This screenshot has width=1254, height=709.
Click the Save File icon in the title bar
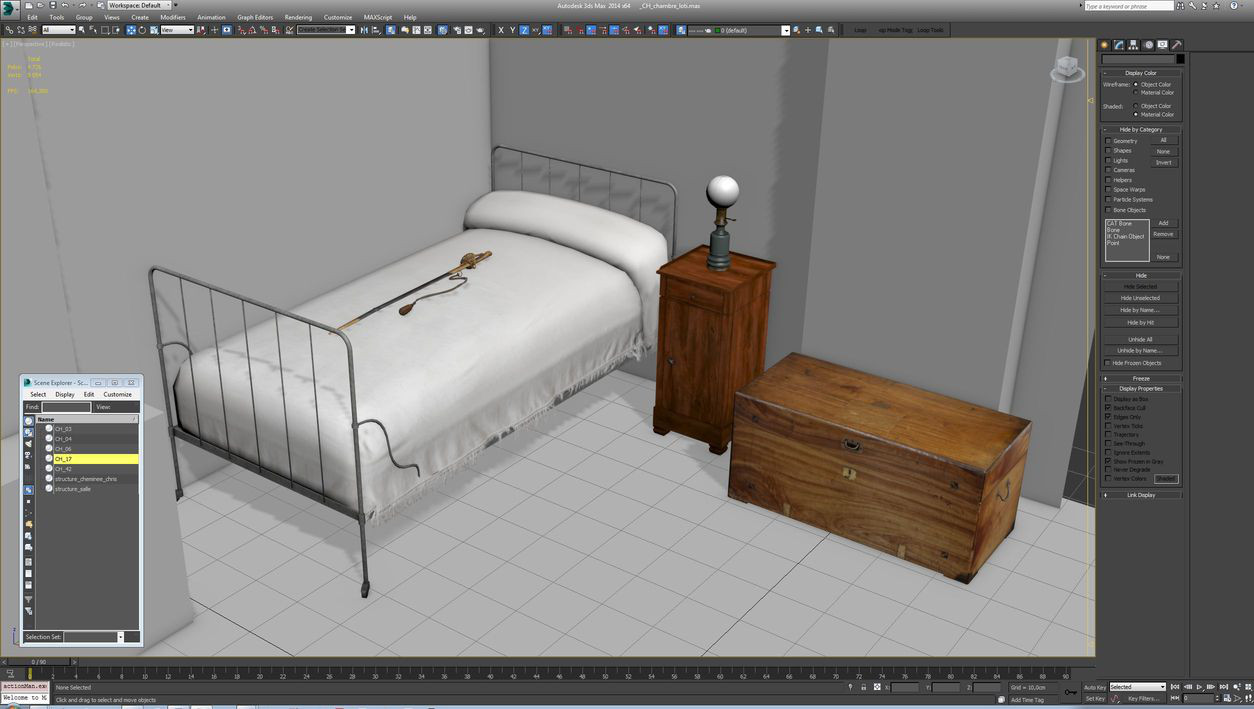(x=54, y=5)
